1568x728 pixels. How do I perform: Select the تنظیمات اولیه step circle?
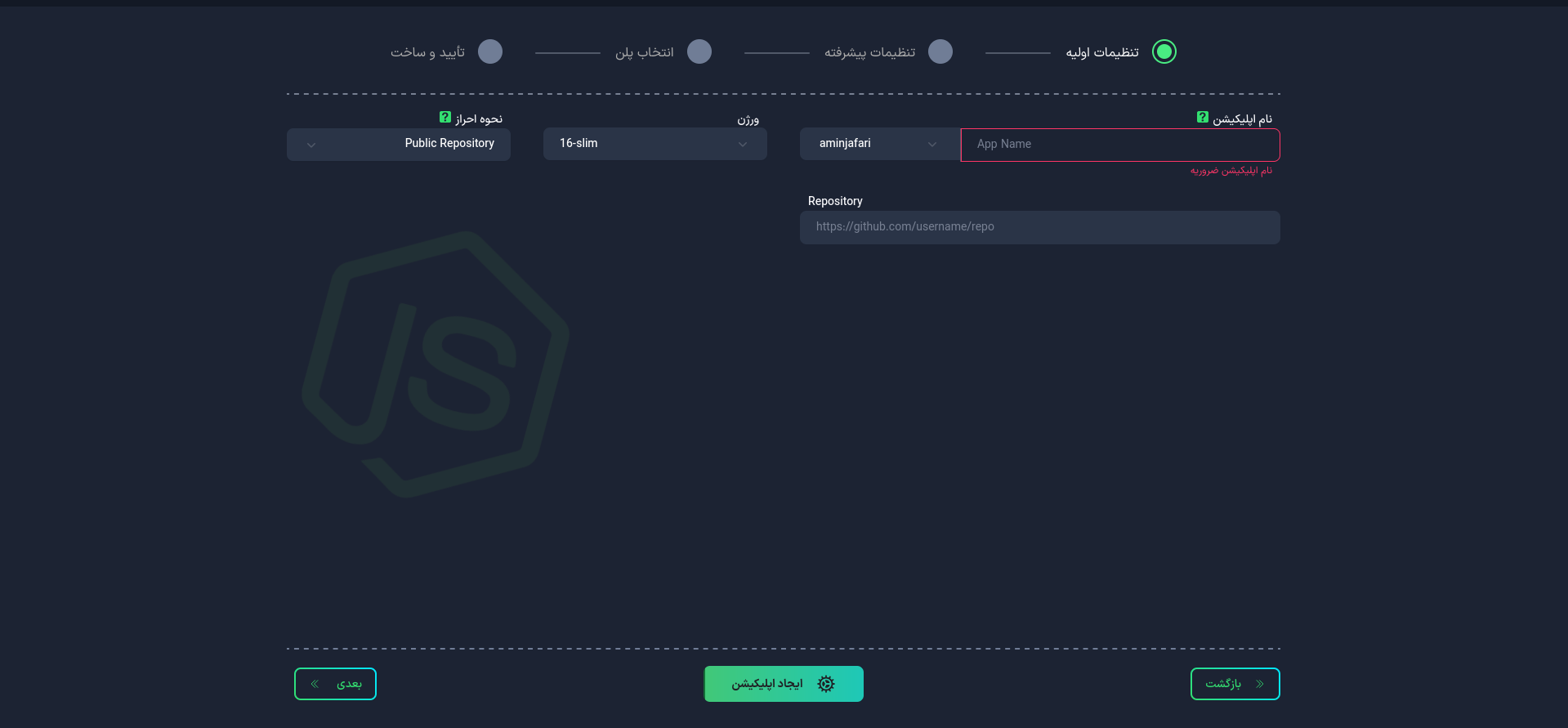coord(1164,51)
